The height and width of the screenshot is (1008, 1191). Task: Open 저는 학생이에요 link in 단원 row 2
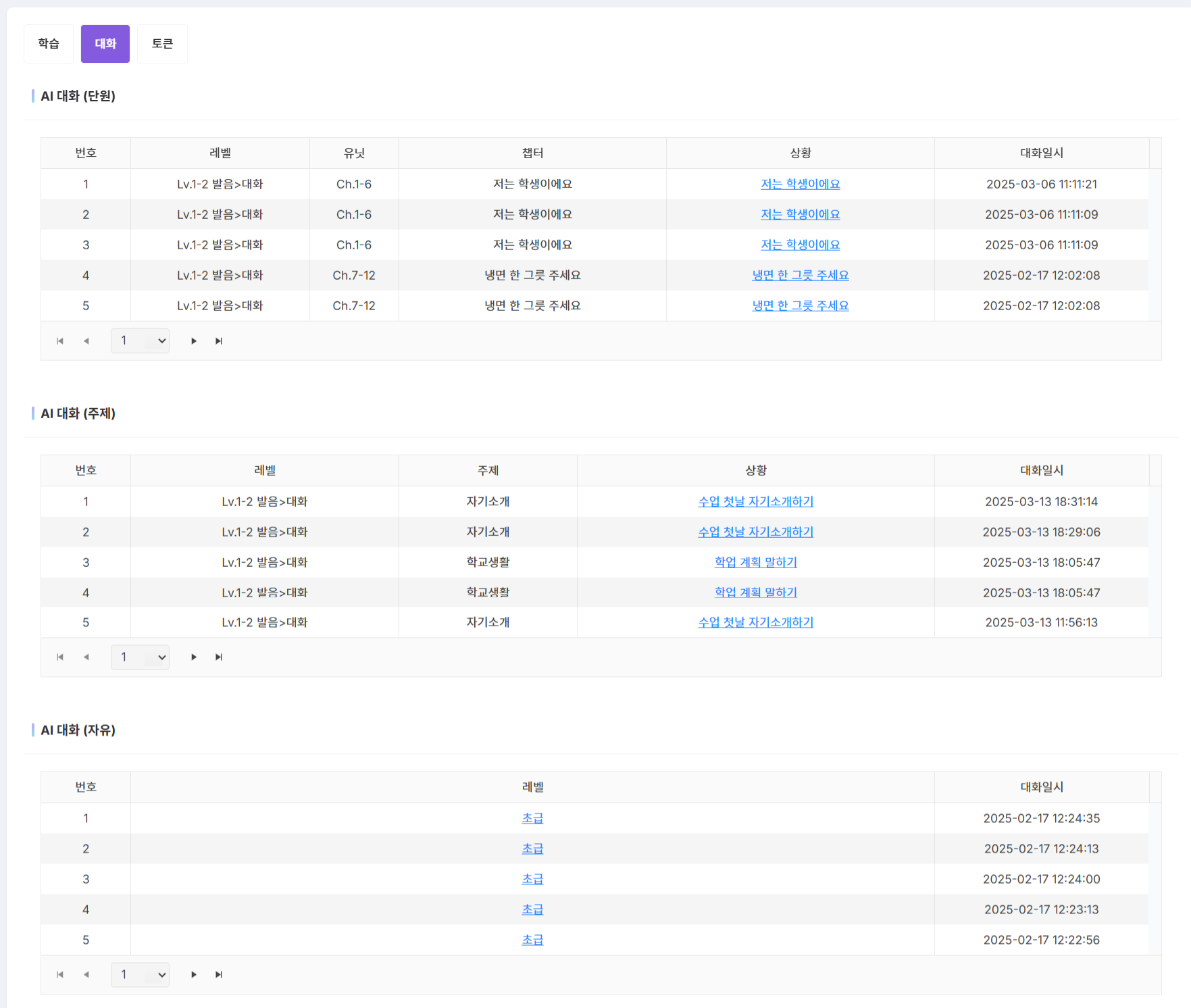click(x=801, y=215)
